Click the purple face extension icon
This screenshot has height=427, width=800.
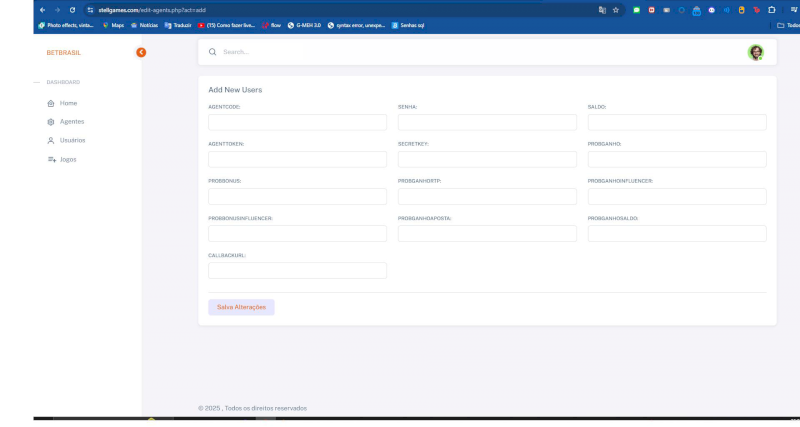pos(712,10)
